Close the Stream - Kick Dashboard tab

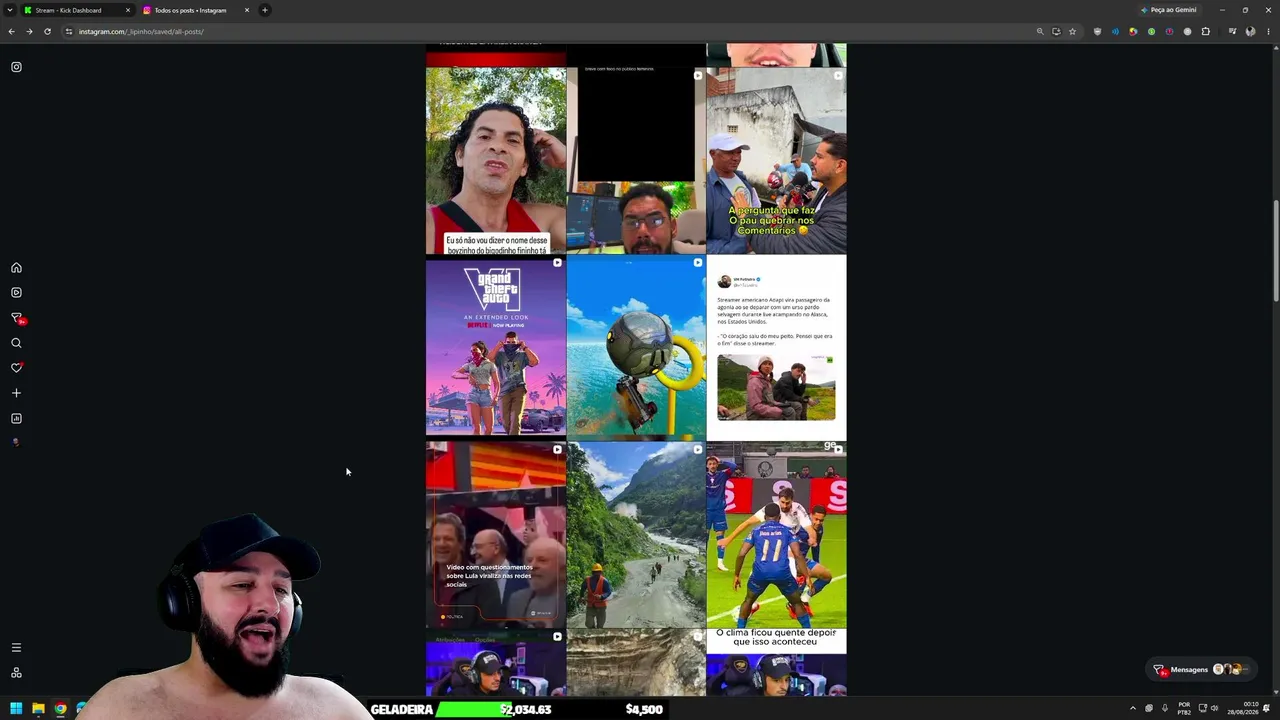(128, 10)
